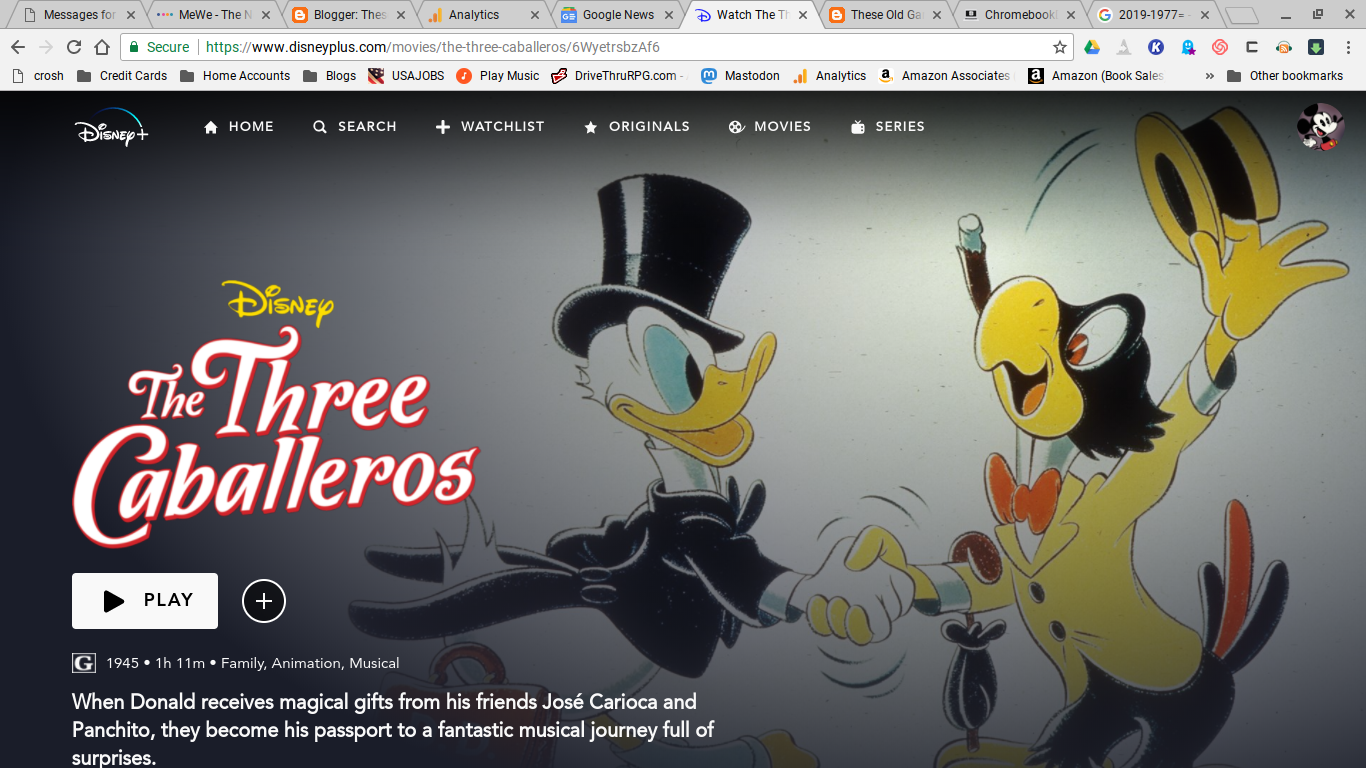Show hidden bookmarks with double chevron
The height and width of the screenshot is (768, 1366).
click(1209, 76)
